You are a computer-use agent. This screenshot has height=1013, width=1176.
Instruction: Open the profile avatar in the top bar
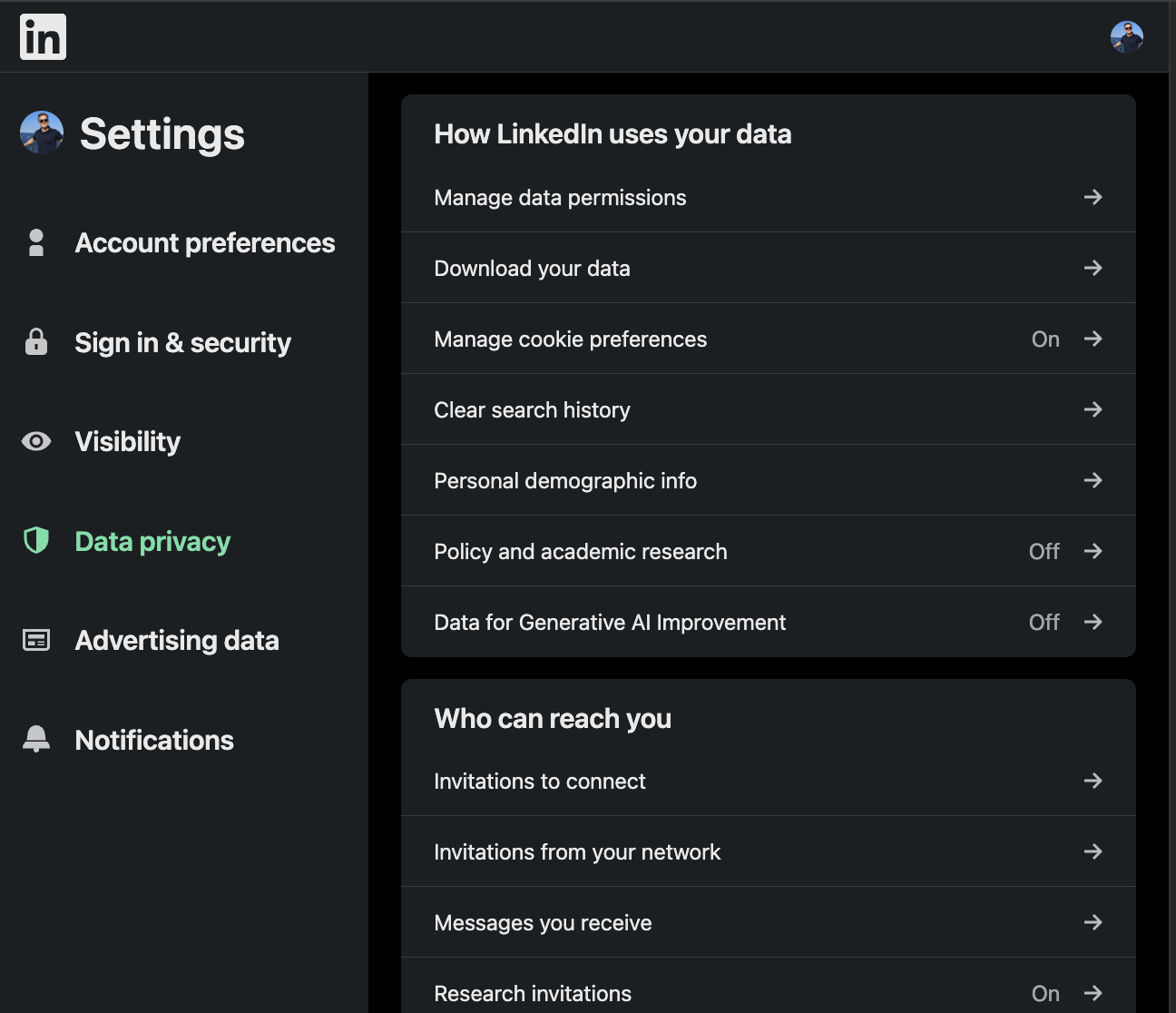click(x=1127, y=36)
